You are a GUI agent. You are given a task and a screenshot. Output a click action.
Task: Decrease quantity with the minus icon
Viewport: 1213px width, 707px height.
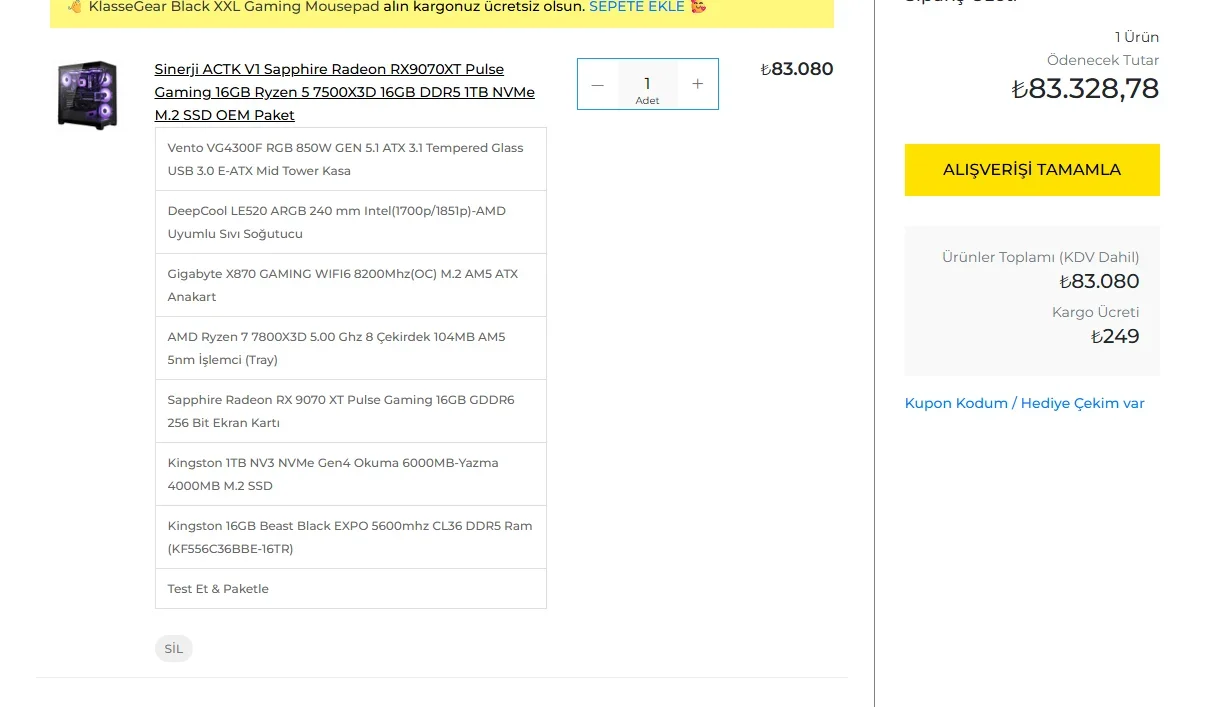(598, 84)
